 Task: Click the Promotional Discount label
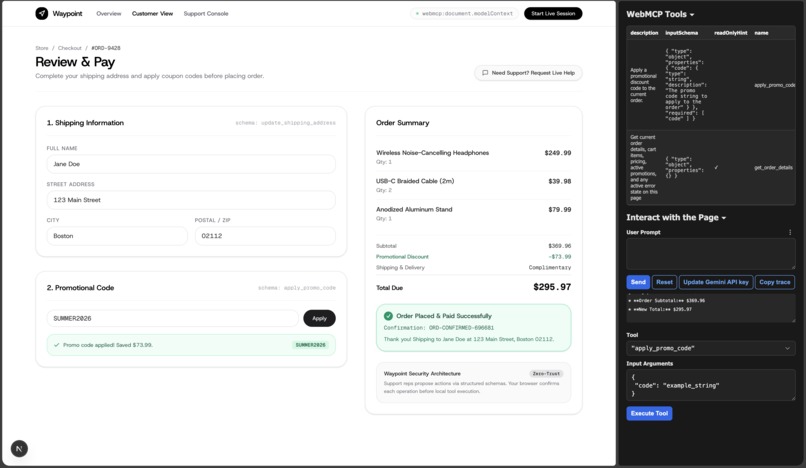click(402, 257)
